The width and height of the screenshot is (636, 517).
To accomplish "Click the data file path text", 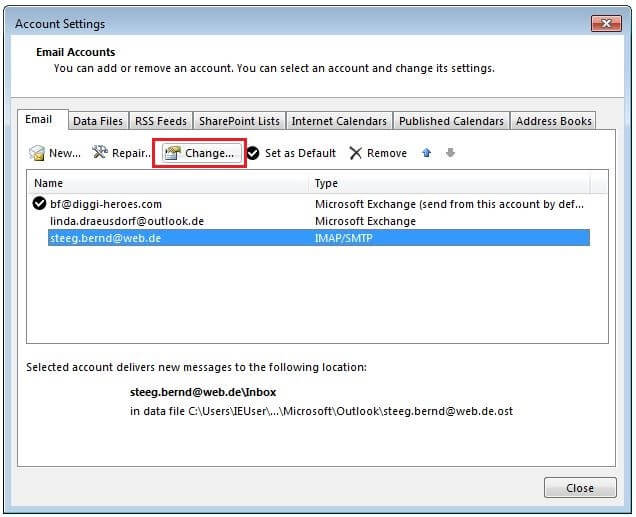I will click(321, 411).
